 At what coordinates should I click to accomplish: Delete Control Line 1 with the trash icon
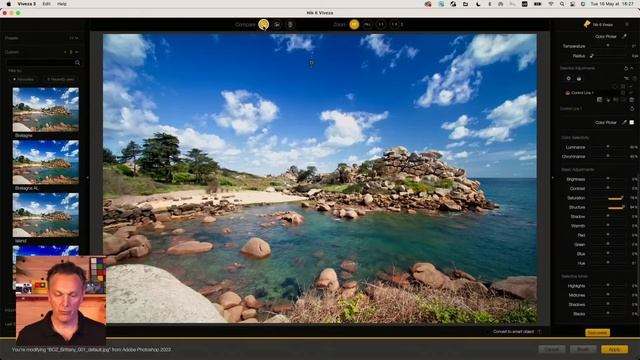click(631, 100)
